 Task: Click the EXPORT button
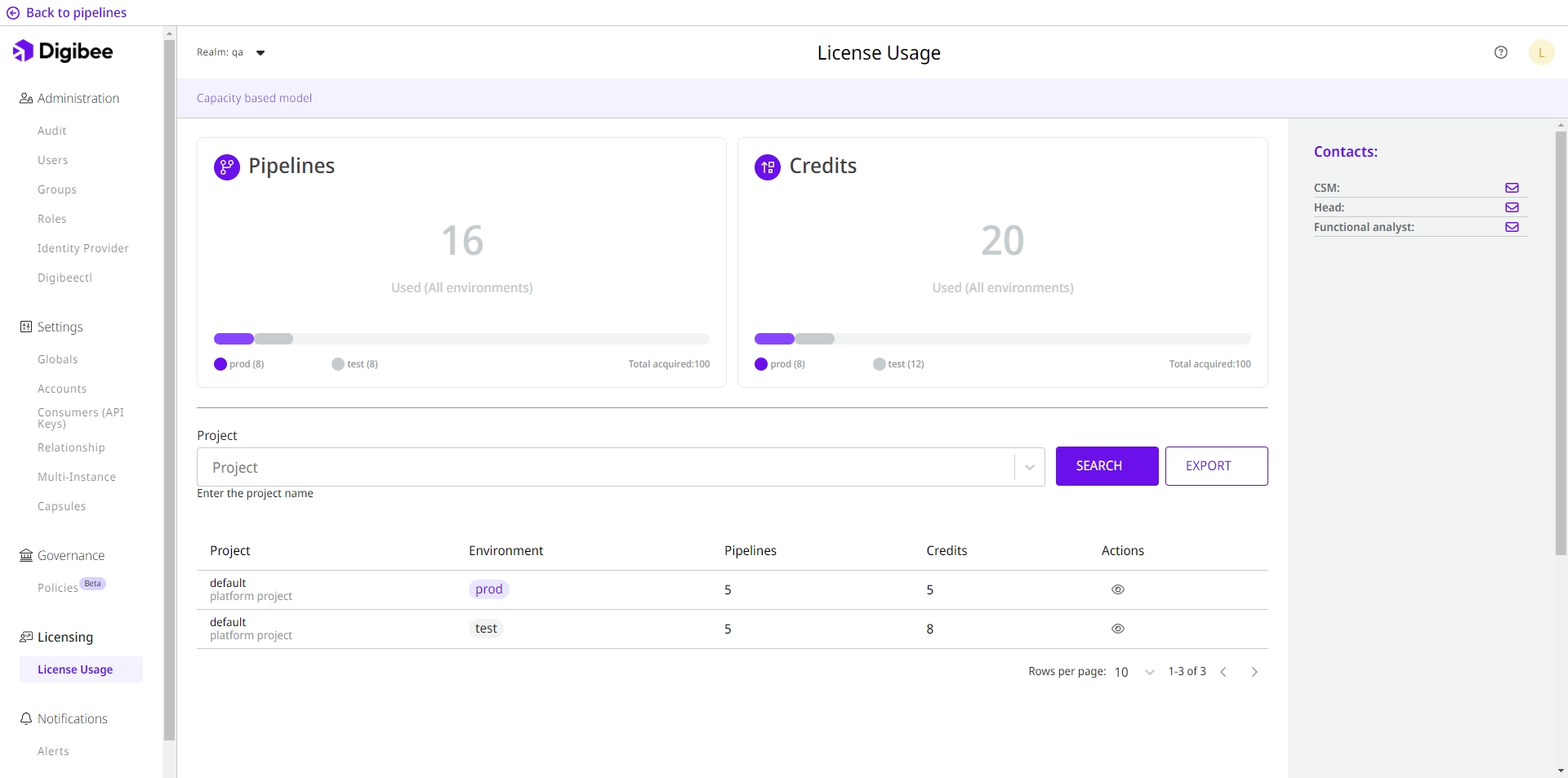point(1216,466)
